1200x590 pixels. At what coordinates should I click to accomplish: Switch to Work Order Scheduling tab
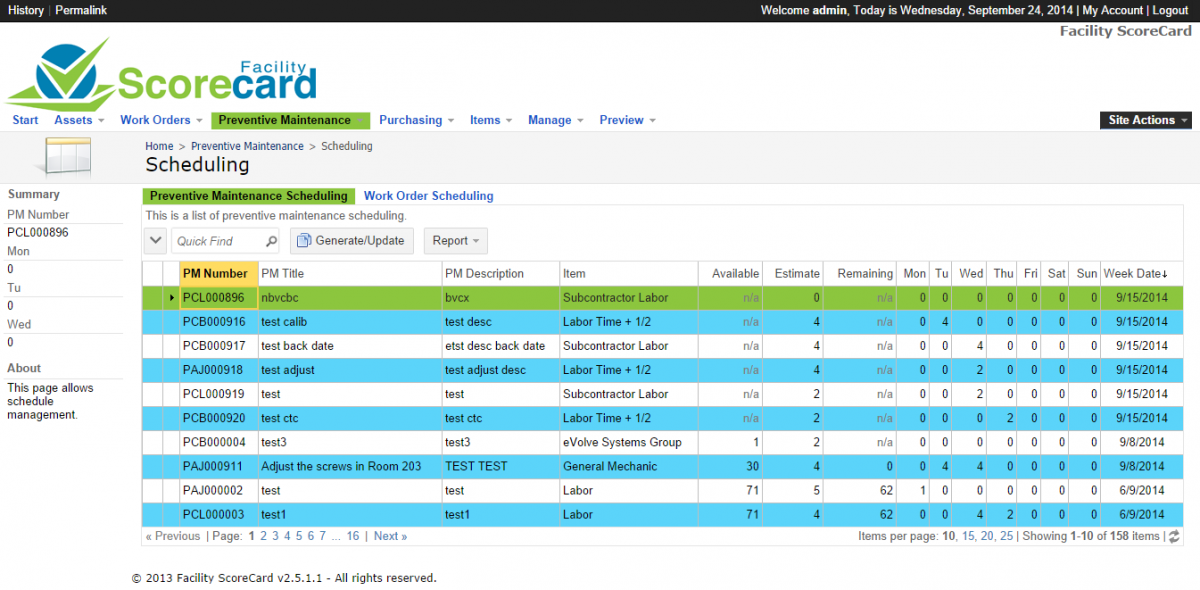pos(428,196)
